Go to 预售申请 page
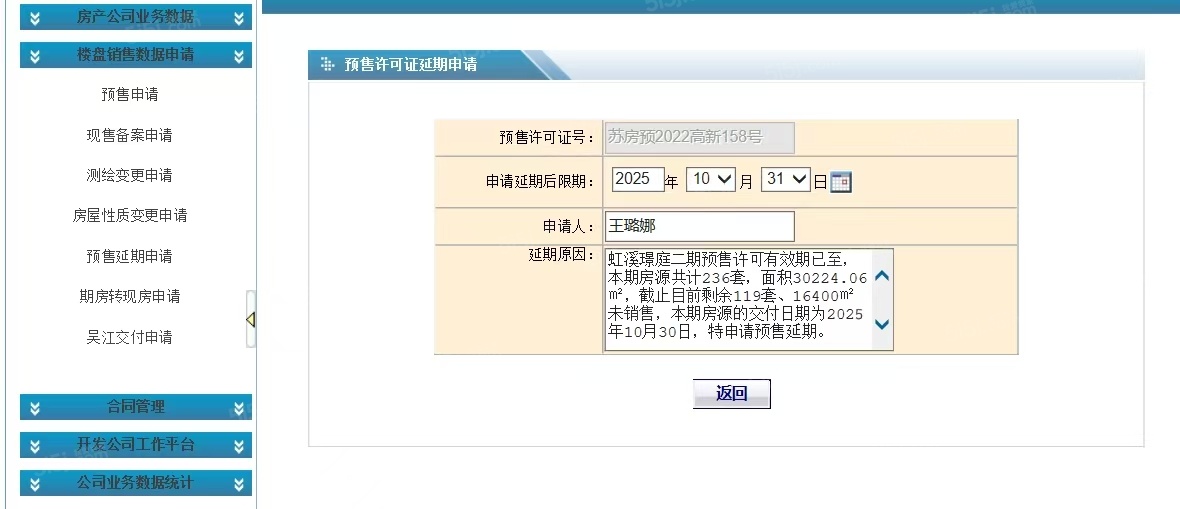The height and width of the screenshot is (509, 1180). (129, 95)
